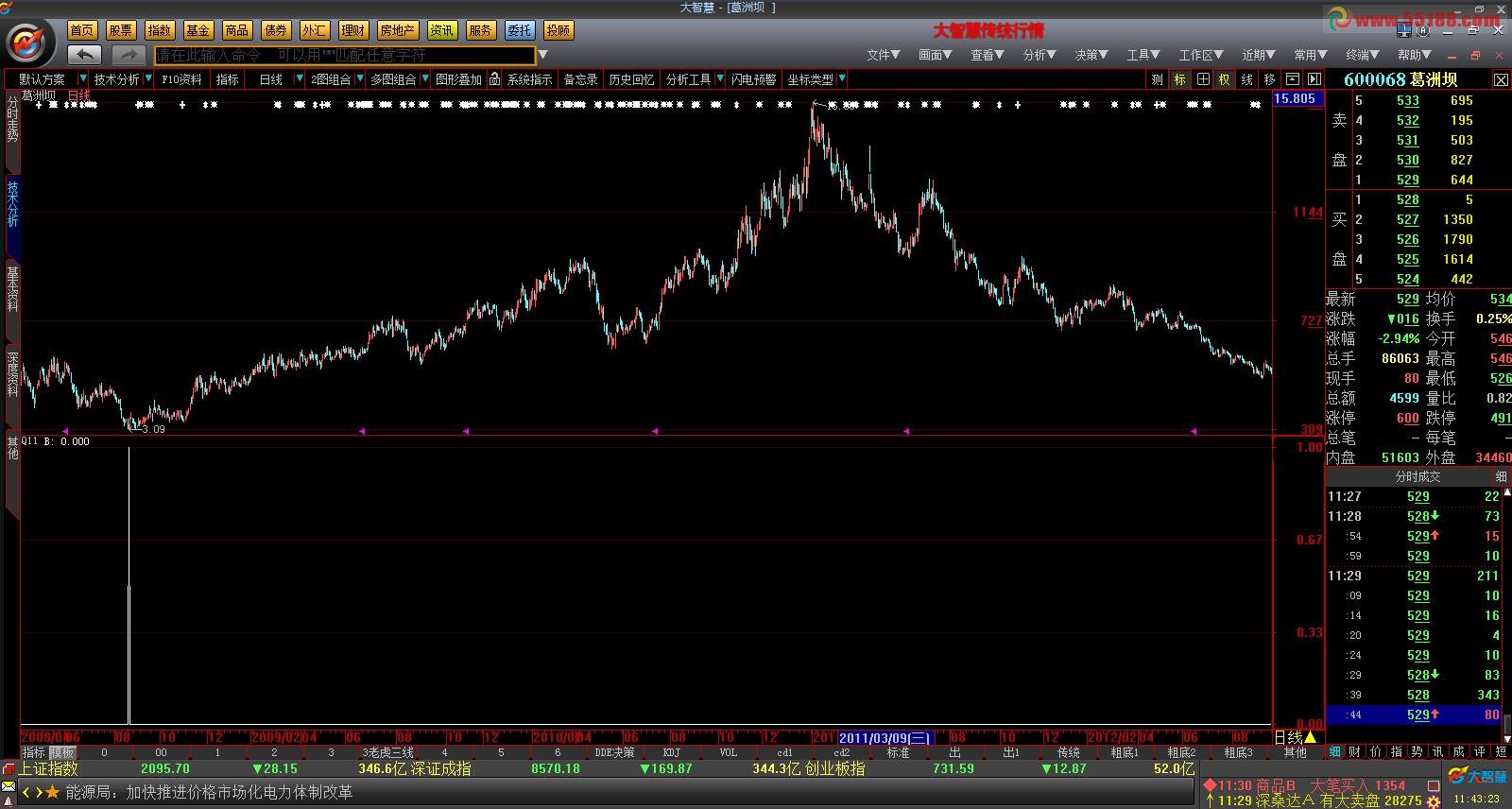Toggle the 权 rights-adjustment icon
Screen dimensions: 1512x809
tap(1224, 79)
